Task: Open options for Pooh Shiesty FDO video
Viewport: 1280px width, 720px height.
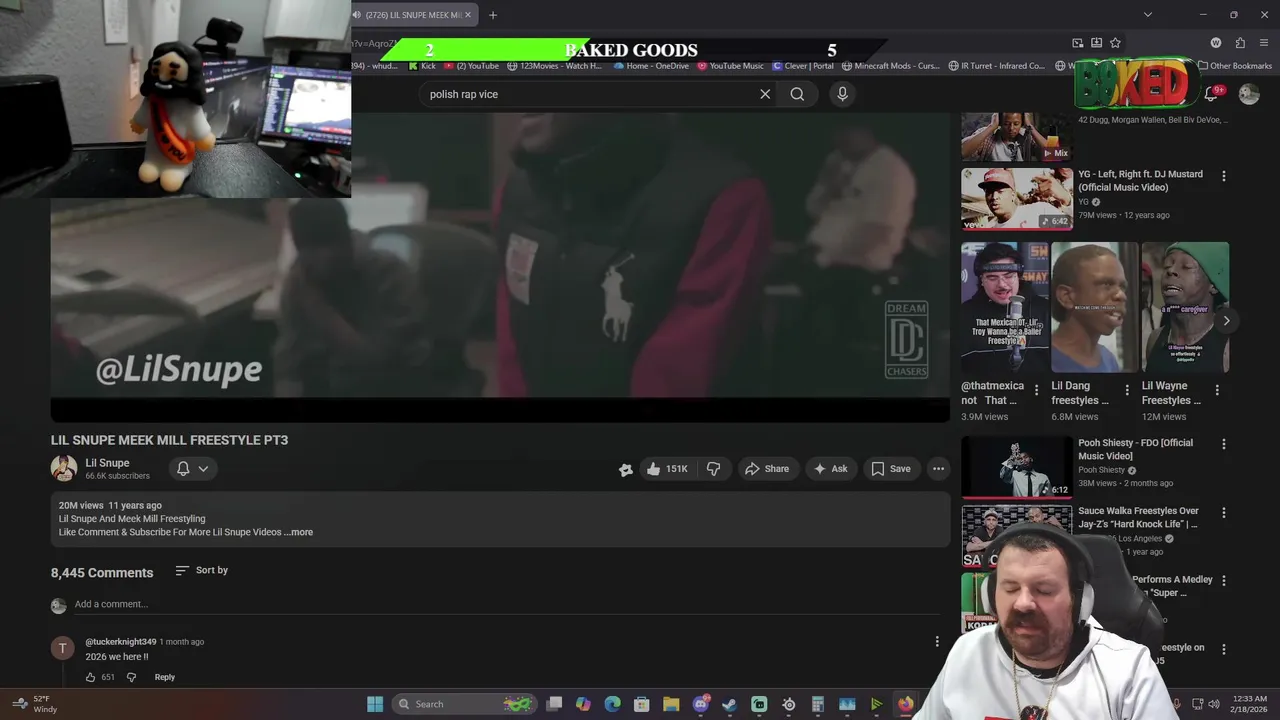Action: tap(1223, 444)
